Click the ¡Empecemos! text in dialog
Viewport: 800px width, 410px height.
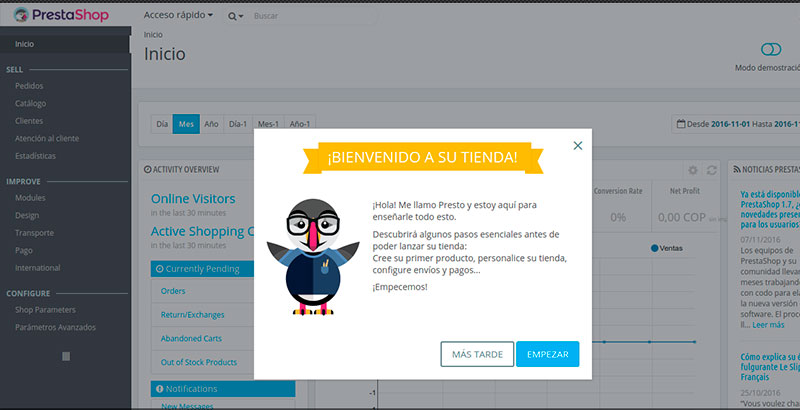pos(400,287)
